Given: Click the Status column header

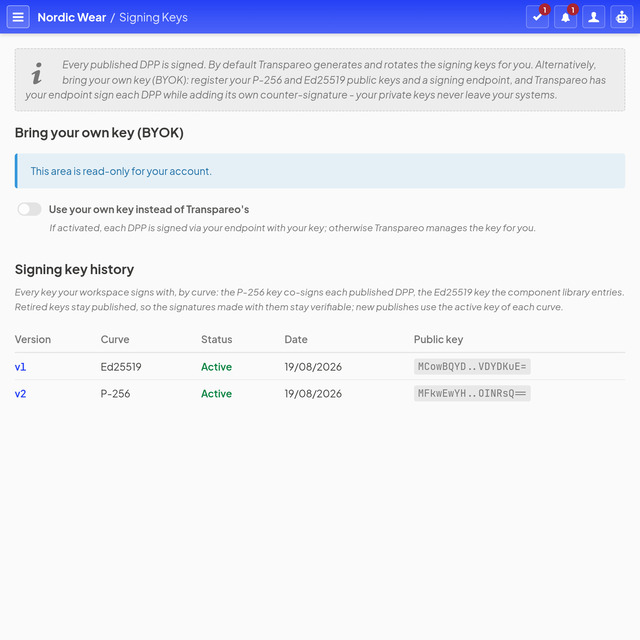Looking at the screenshot, I should pos(216,340).
